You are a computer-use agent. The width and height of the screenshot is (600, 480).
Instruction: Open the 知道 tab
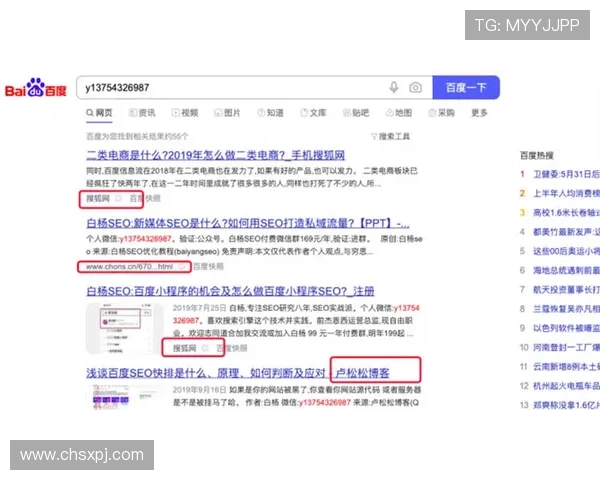coord(271,113)
